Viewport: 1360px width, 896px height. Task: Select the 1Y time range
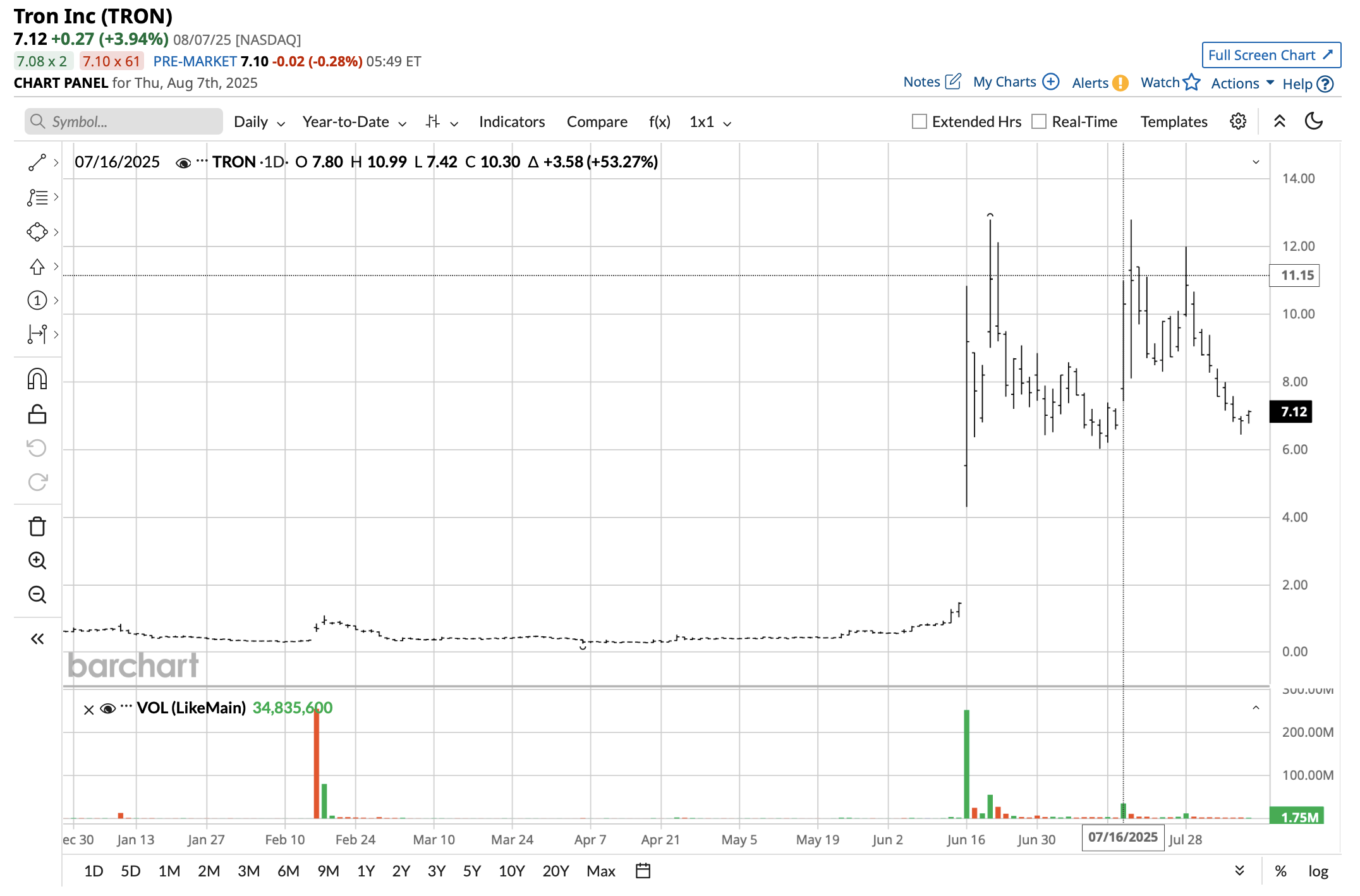click(x=366, y=871)
